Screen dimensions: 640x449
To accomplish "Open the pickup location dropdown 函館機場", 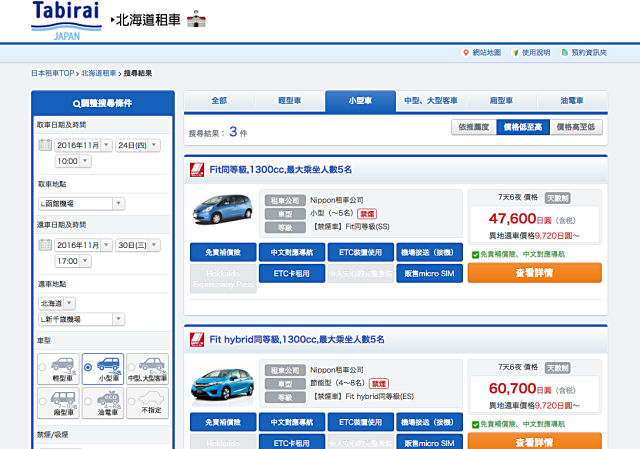I will 82,203.
